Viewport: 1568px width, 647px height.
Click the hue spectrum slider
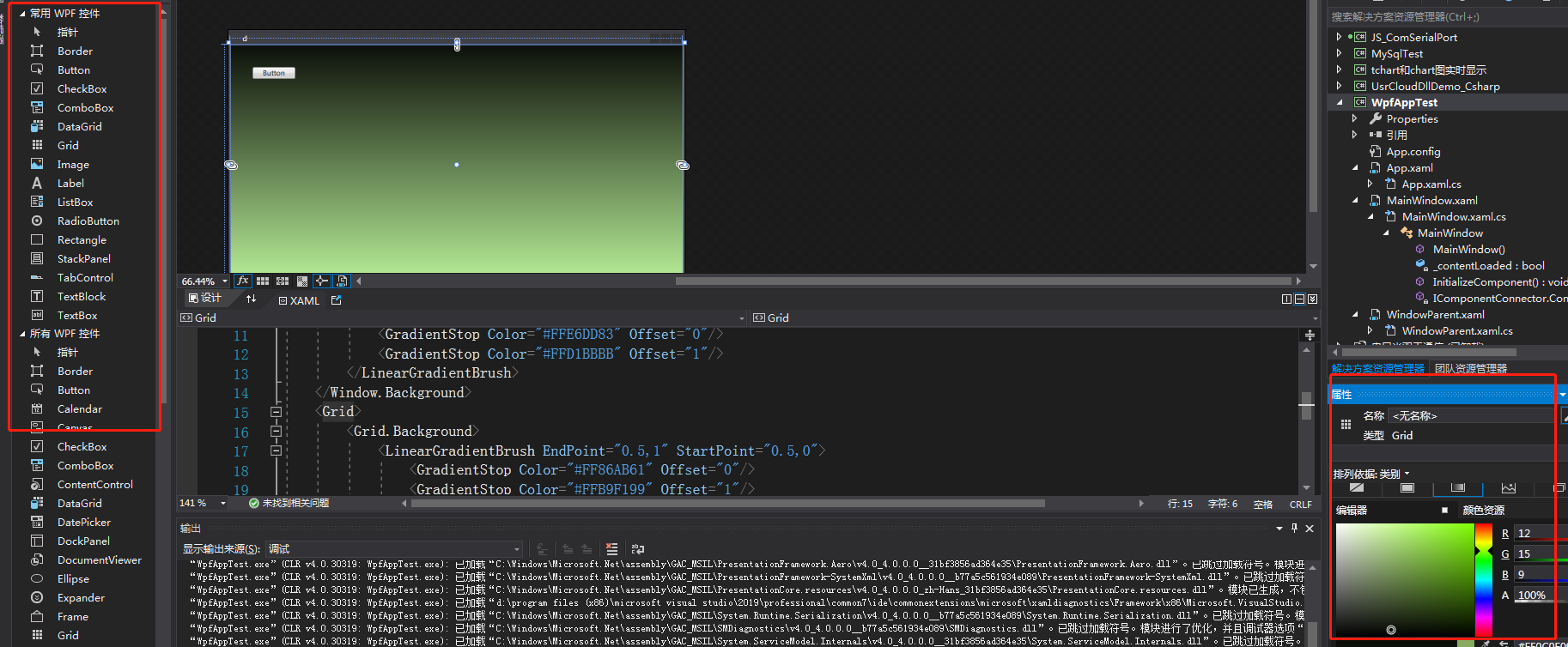[1483, 579]
